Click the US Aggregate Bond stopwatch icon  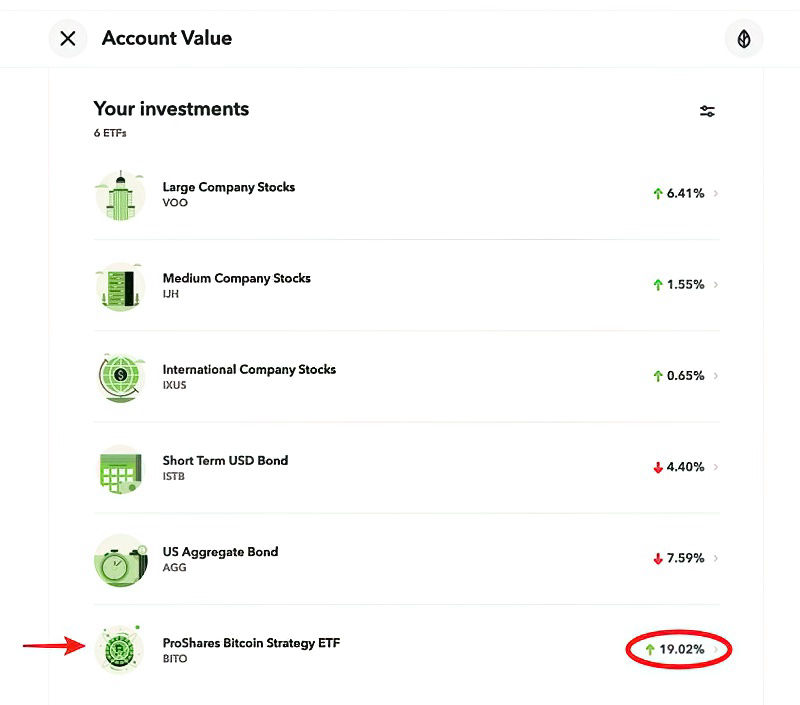click(x=120, y=559)
